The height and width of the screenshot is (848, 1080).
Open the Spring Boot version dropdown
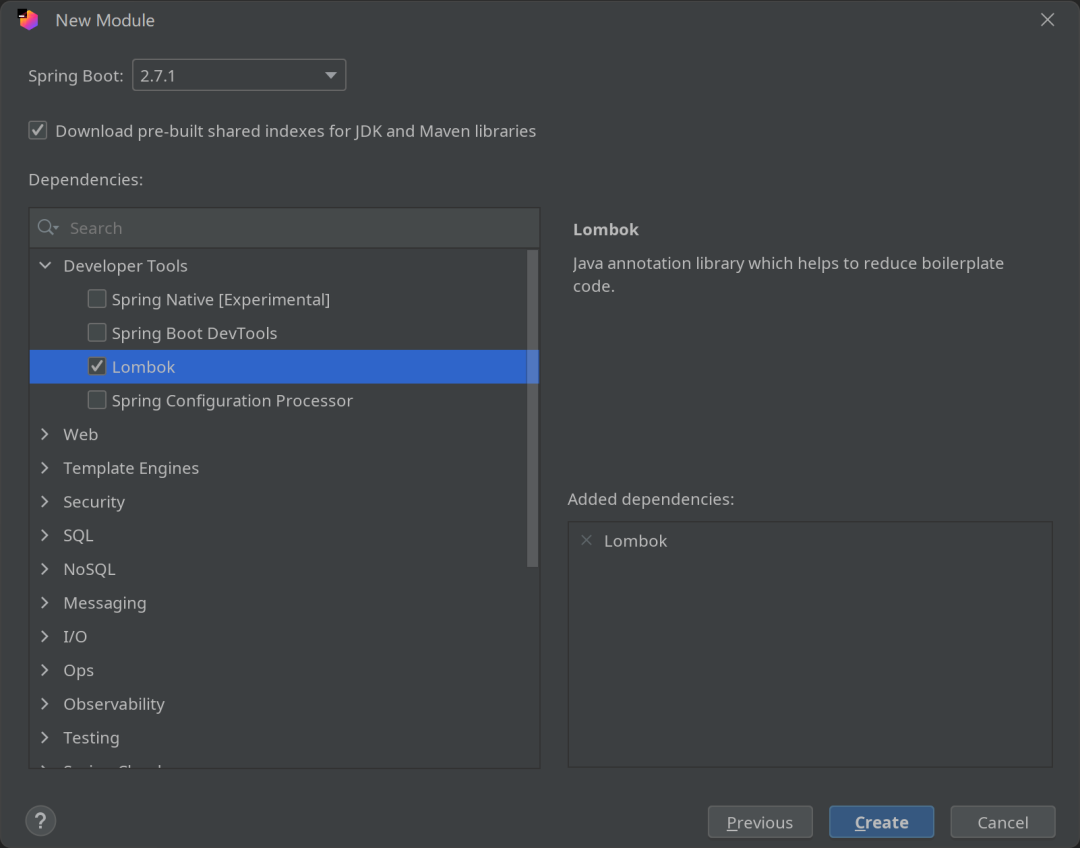coord(239,75)
